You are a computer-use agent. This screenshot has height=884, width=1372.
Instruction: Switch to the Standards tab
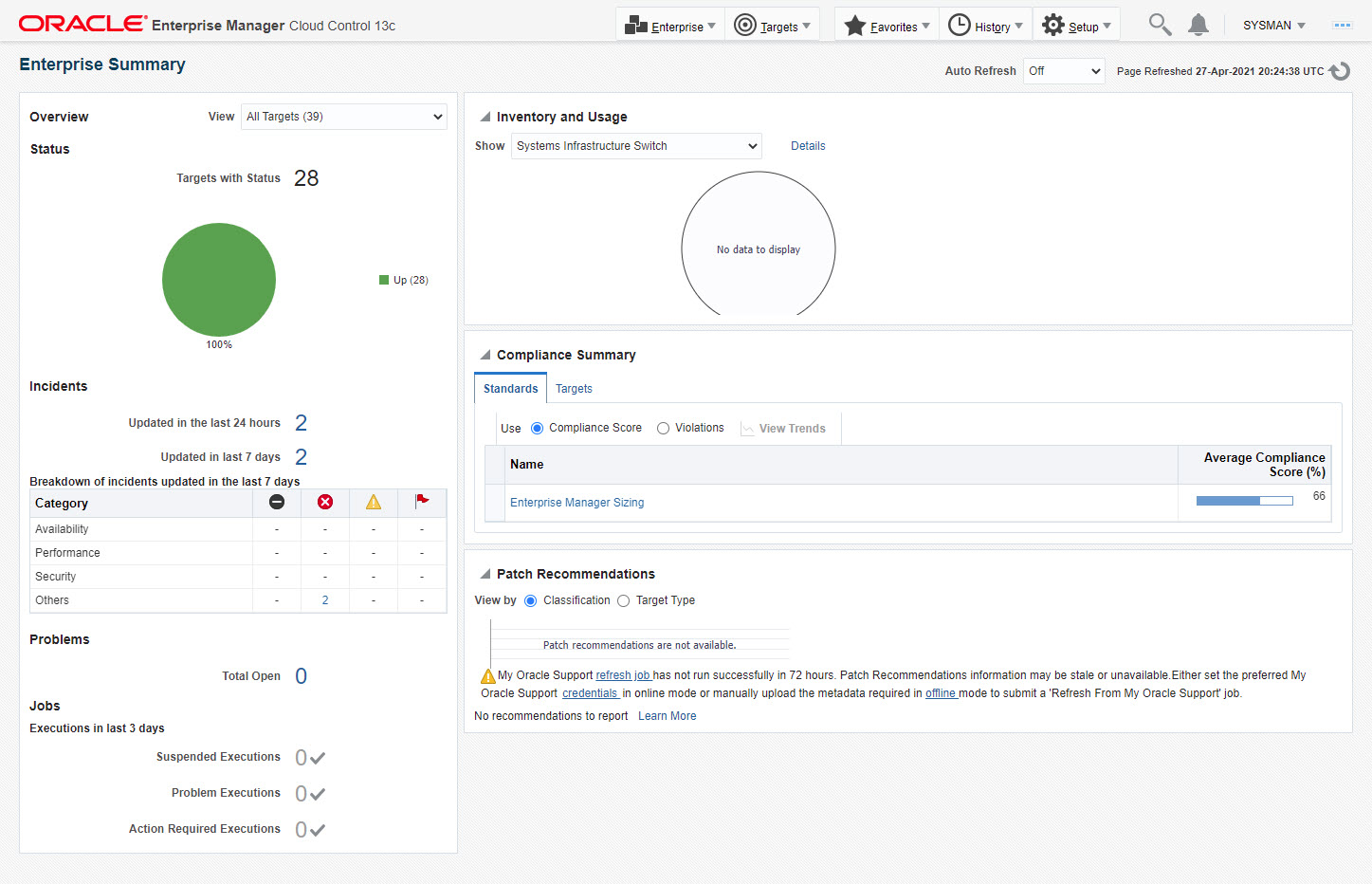click(x=510, y=389)
